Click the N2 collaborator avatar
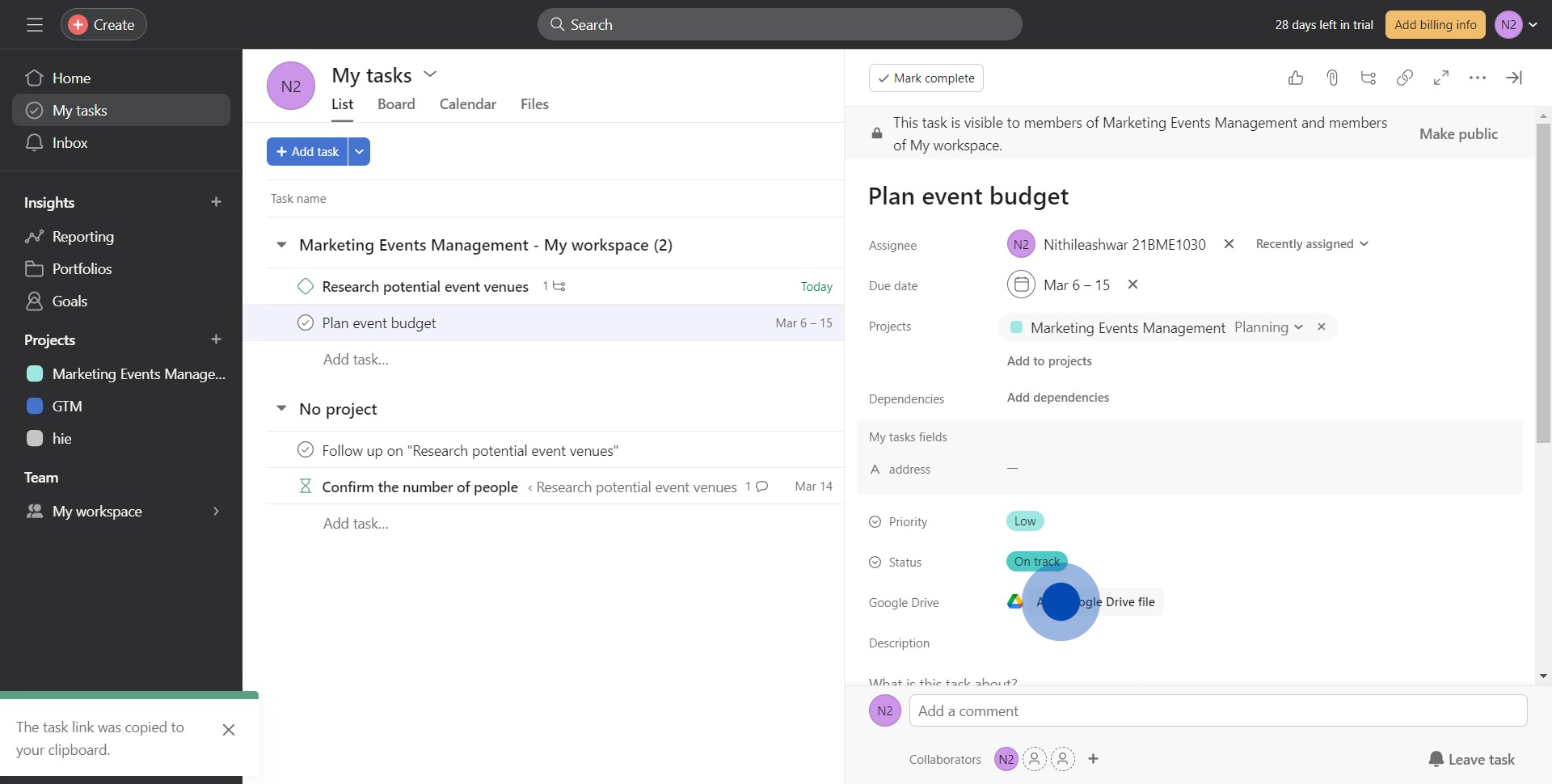The height and width of the screenshot is (784, 1552). point(1006,759)
